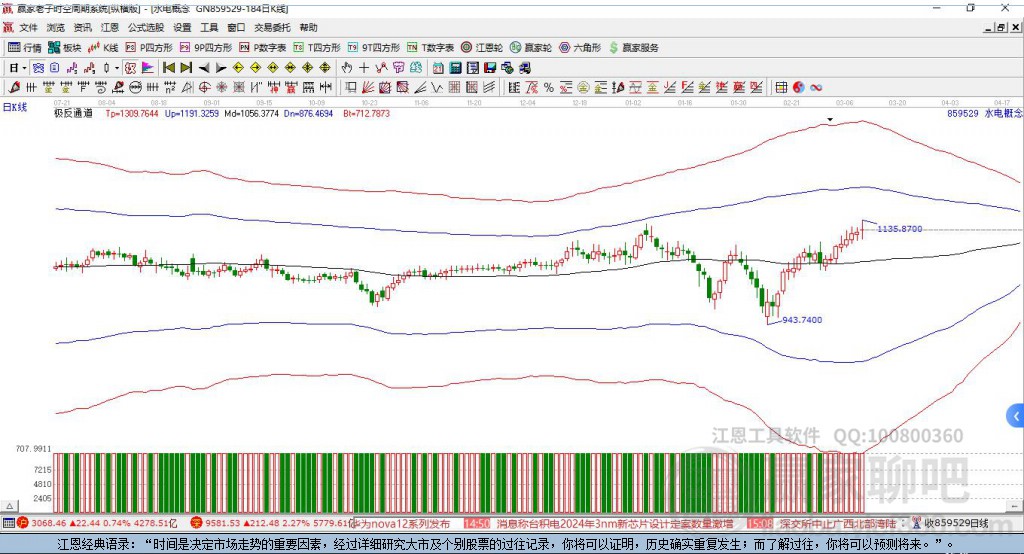The image size is (1024, 554).
Task: Select the circled crosshair target tool
Action: [x=204, y=88]
